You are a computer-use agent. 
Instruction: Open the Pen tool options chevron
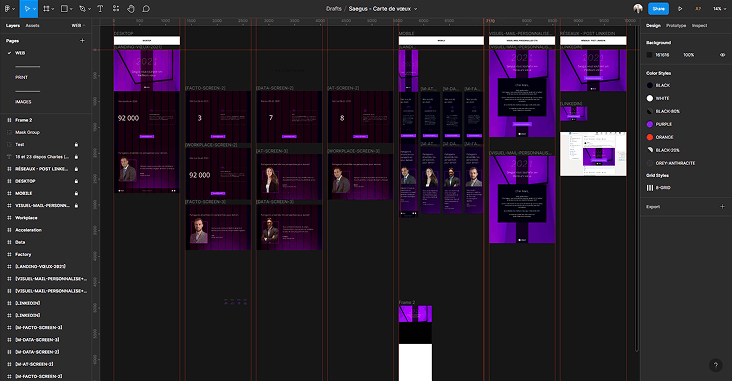coord(90,9)
